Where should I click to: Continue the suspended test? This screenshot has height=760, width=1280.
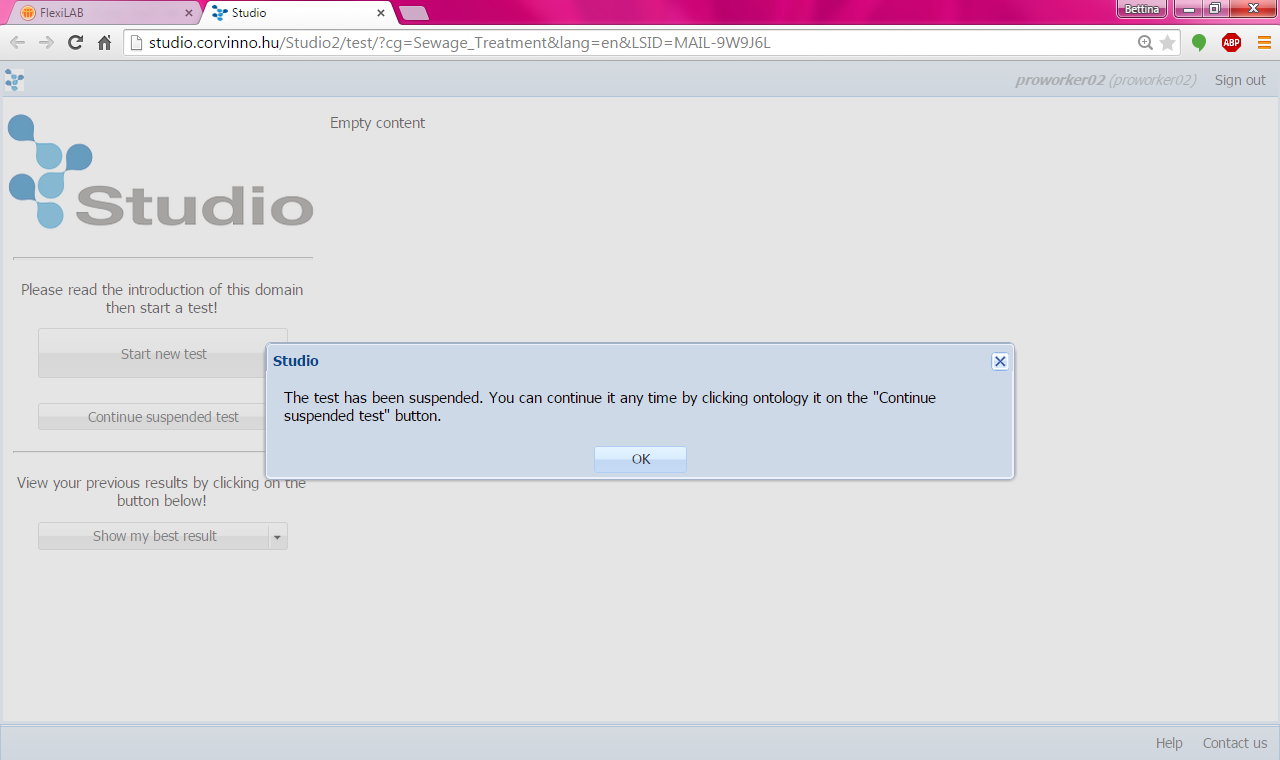[x=163, y=417]
